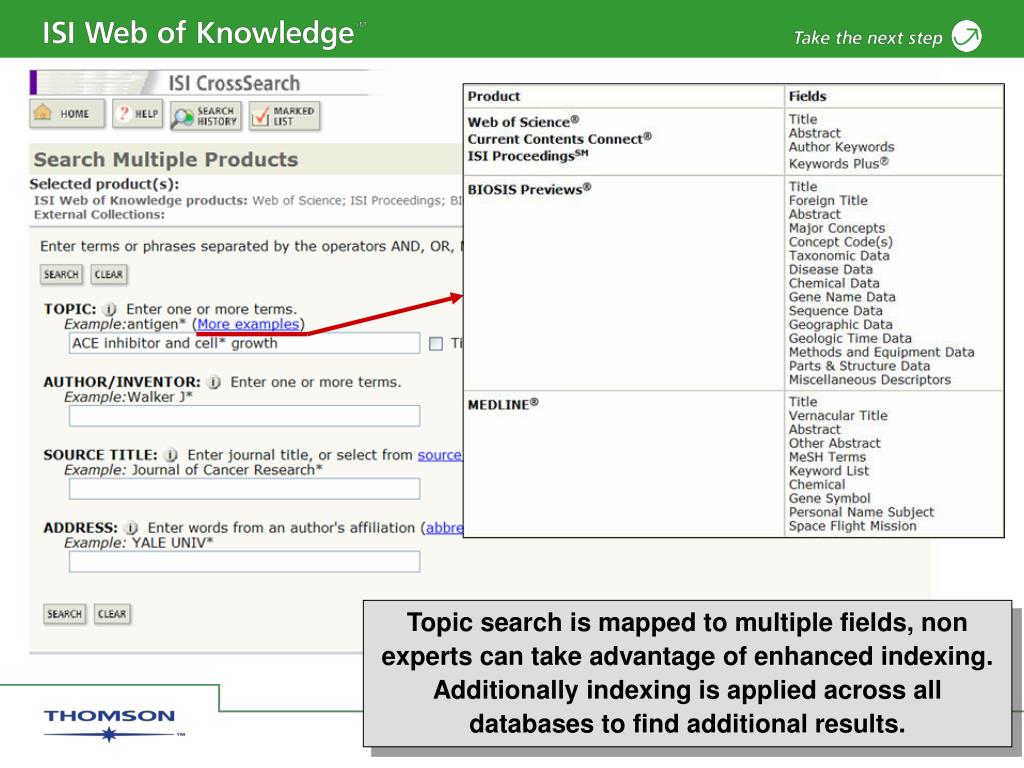Open the abbreviations link in ADDRESS

tap(444, 528)
